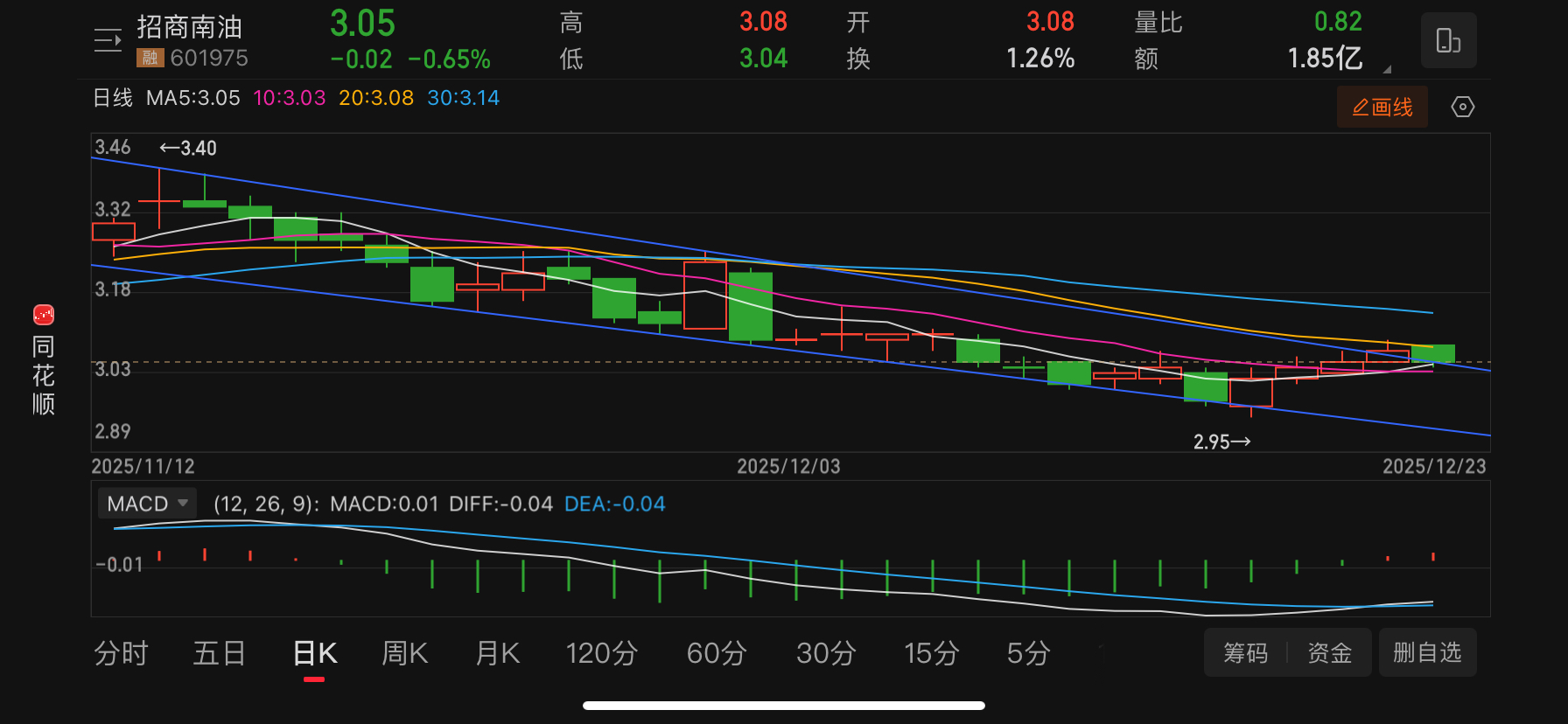Tap the 2025/12/03 date label
This screenshot has height=724, width=1568.
click(x=788, y=466)
